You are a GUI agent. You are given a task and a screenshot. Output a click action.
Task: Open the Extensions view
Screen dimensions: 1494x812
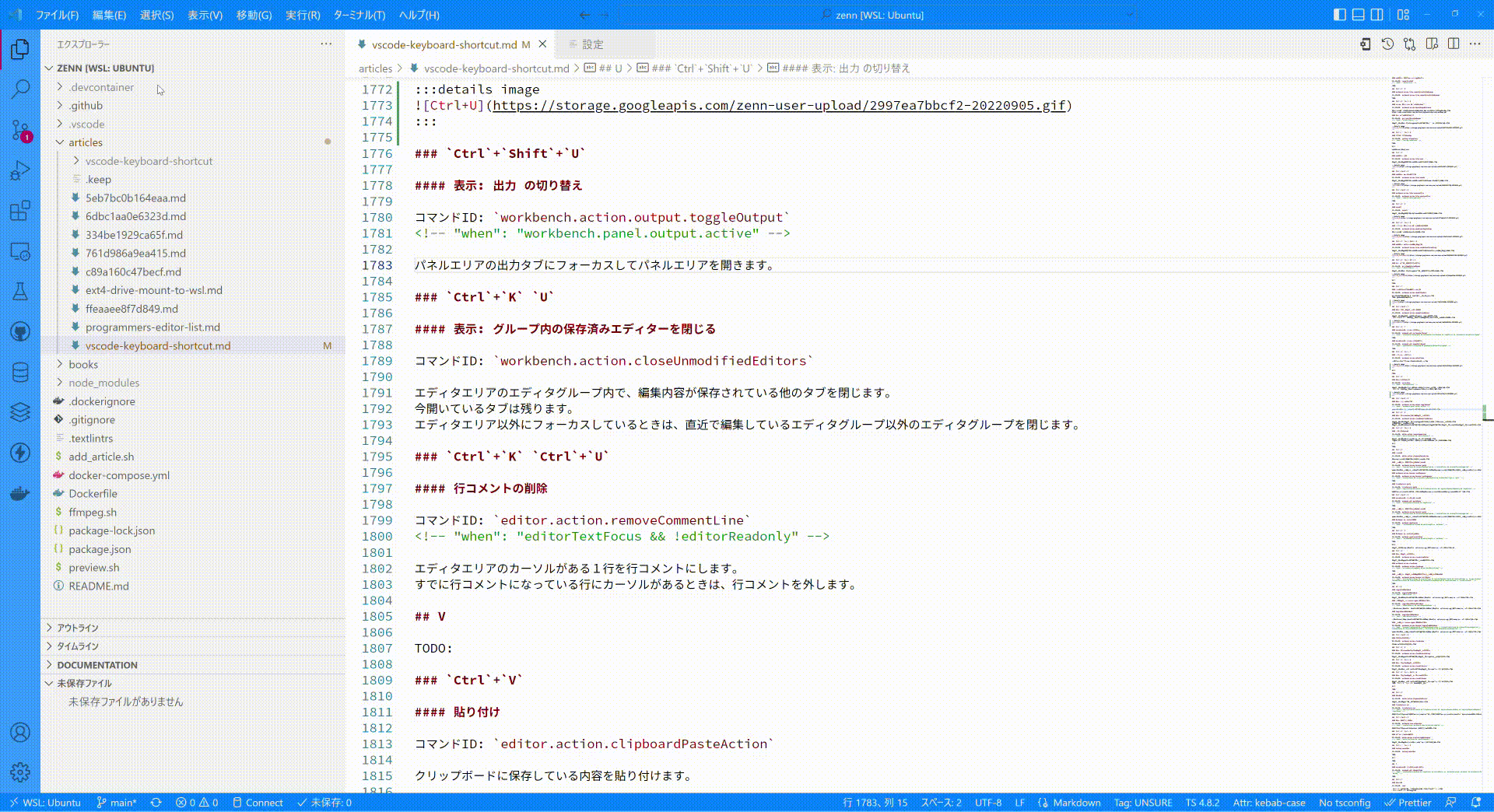(x=20, y=211)
